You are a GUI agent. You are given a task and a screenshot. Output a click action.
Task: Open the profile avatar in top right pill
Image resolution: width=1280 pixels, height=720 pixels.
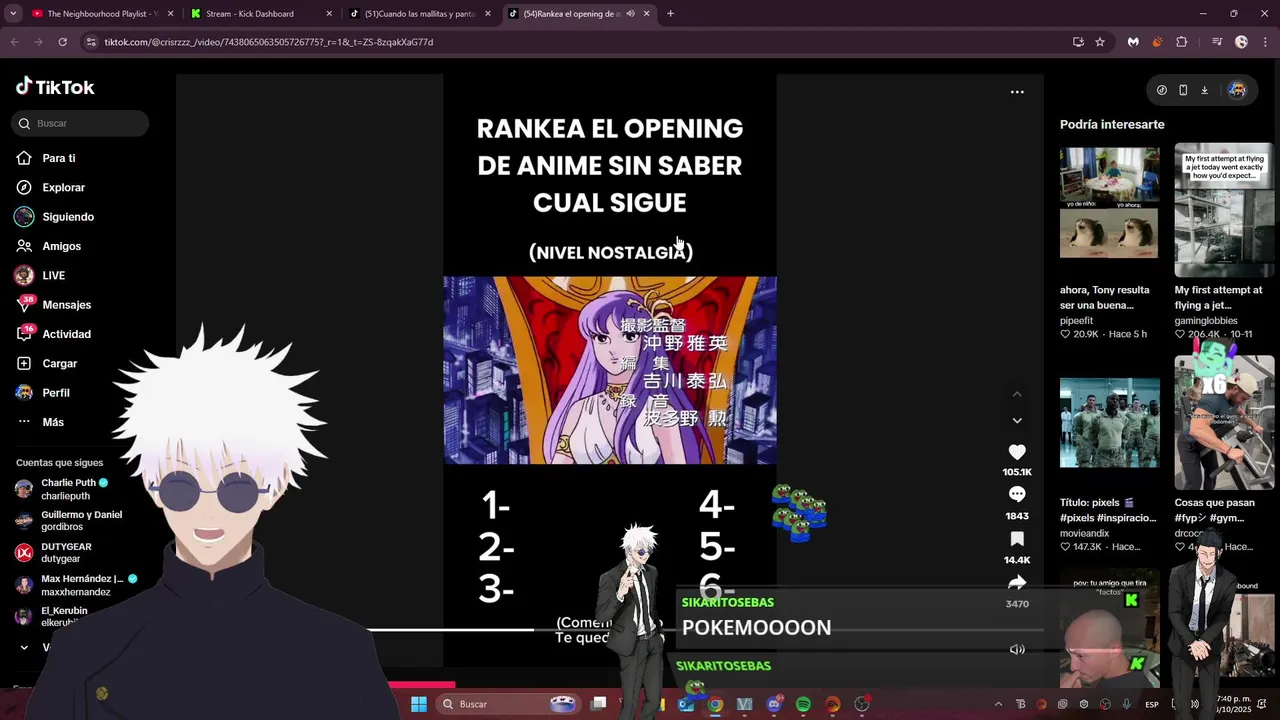tap(1237, 90)
